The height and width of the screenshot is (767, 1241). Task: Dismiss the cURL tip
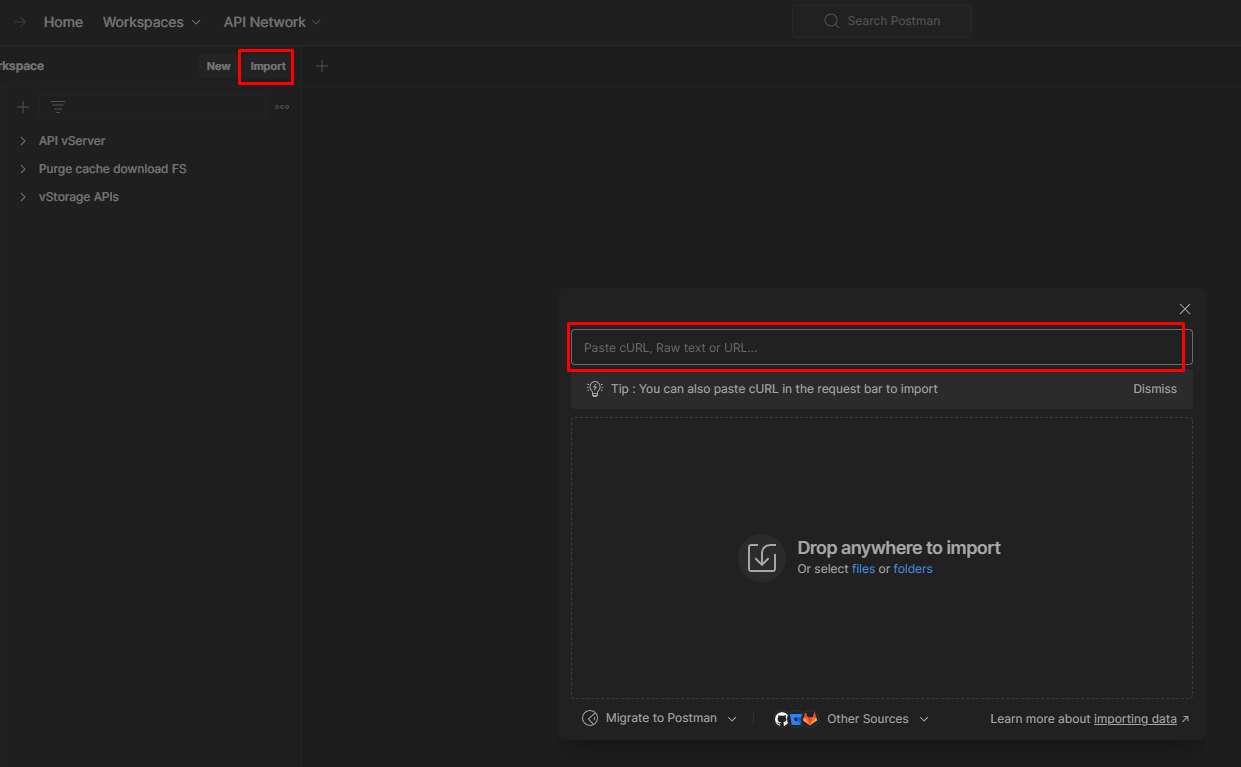(x=1155, y=389)
